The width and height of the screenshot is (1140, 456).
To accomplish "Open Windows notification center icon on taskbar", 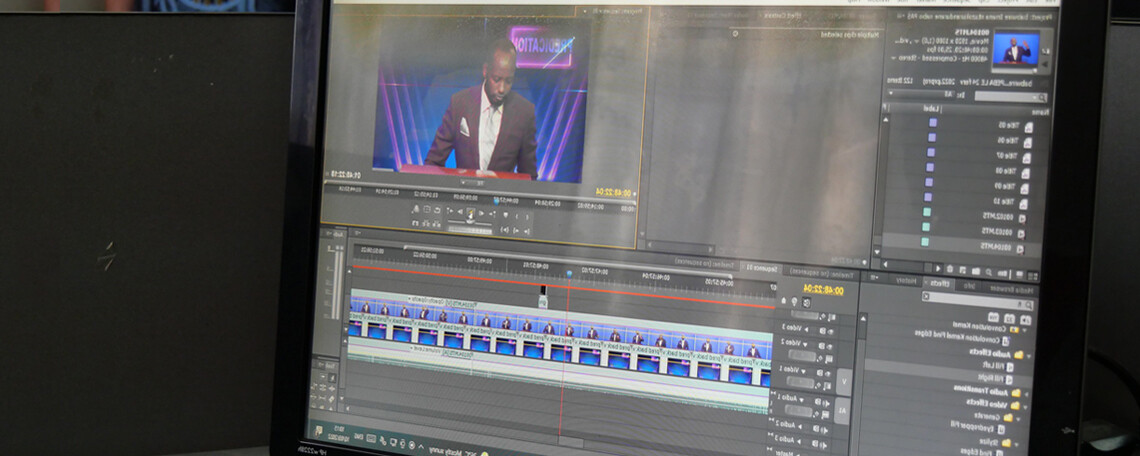I will [x=318, y=431].
